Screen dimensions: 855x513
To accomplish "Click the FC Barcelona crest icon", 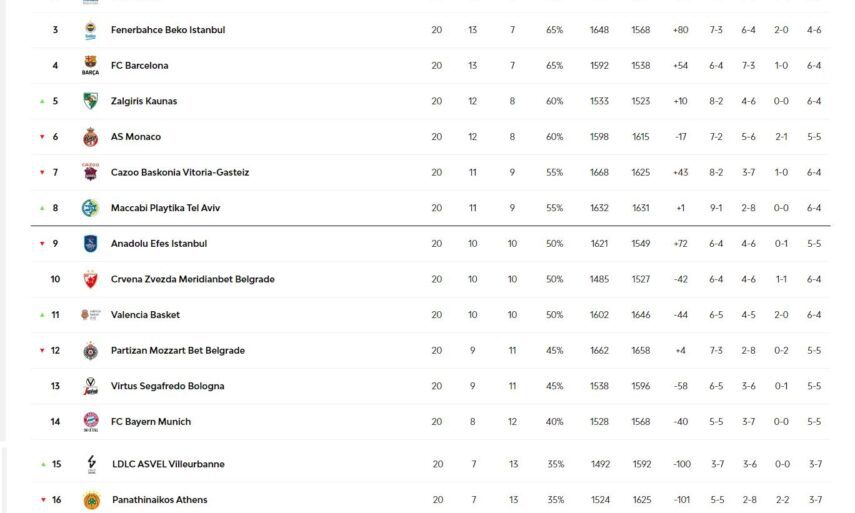I will pos(90,66).
